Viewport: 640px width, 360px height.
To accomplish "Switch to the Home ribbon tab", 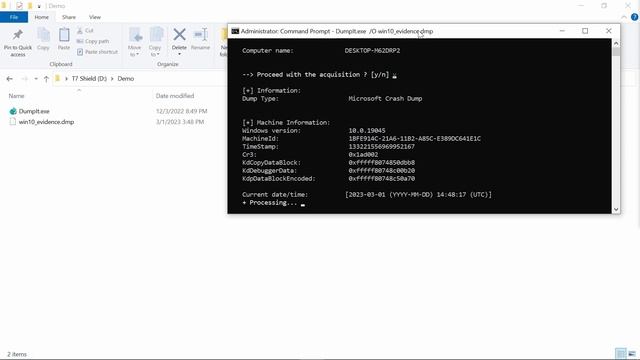I will (x=42, y=17).
